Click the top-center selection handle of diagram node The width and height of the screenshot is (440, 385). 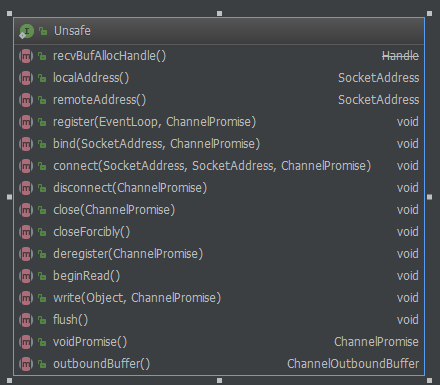tap(219, 14)
